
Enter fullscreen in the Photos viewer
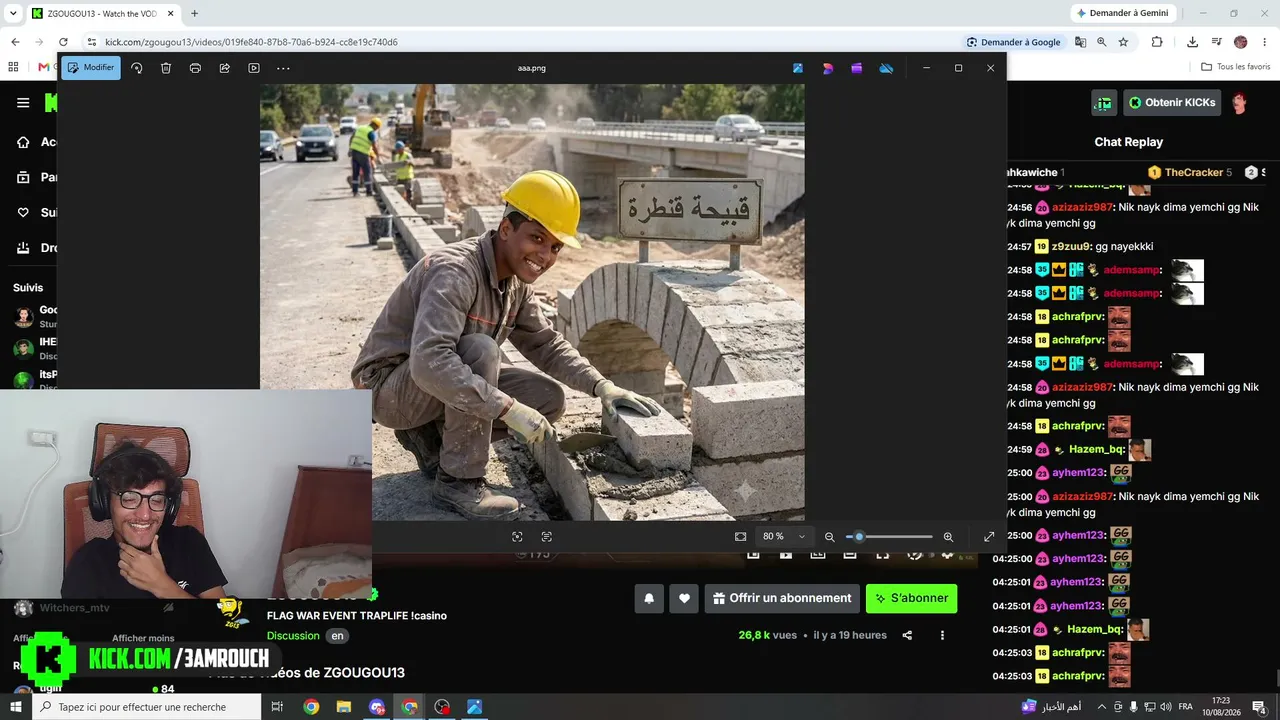click(x=989, y=537)
